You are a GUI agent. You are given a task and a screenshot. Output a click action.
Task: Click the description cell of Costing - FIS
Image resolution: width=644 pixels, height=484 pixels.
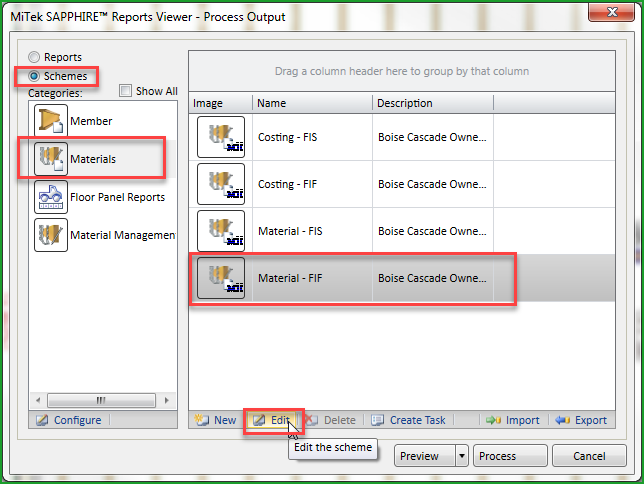pos(432,137)
